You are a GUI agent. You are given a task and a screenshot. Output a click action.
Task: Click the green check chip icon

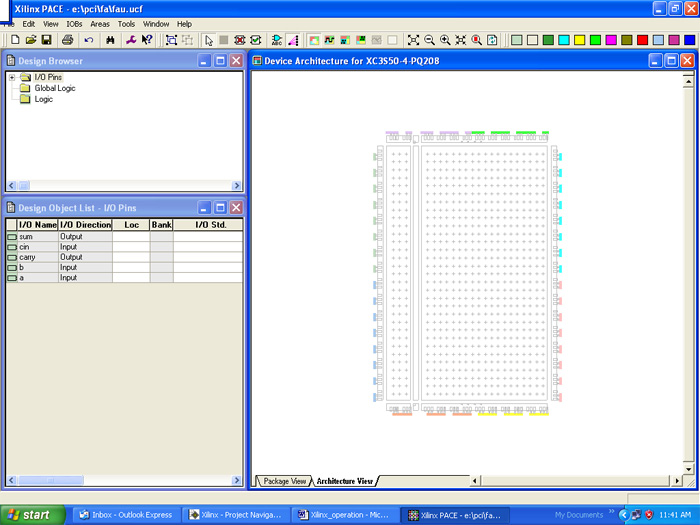coord(256,40)
